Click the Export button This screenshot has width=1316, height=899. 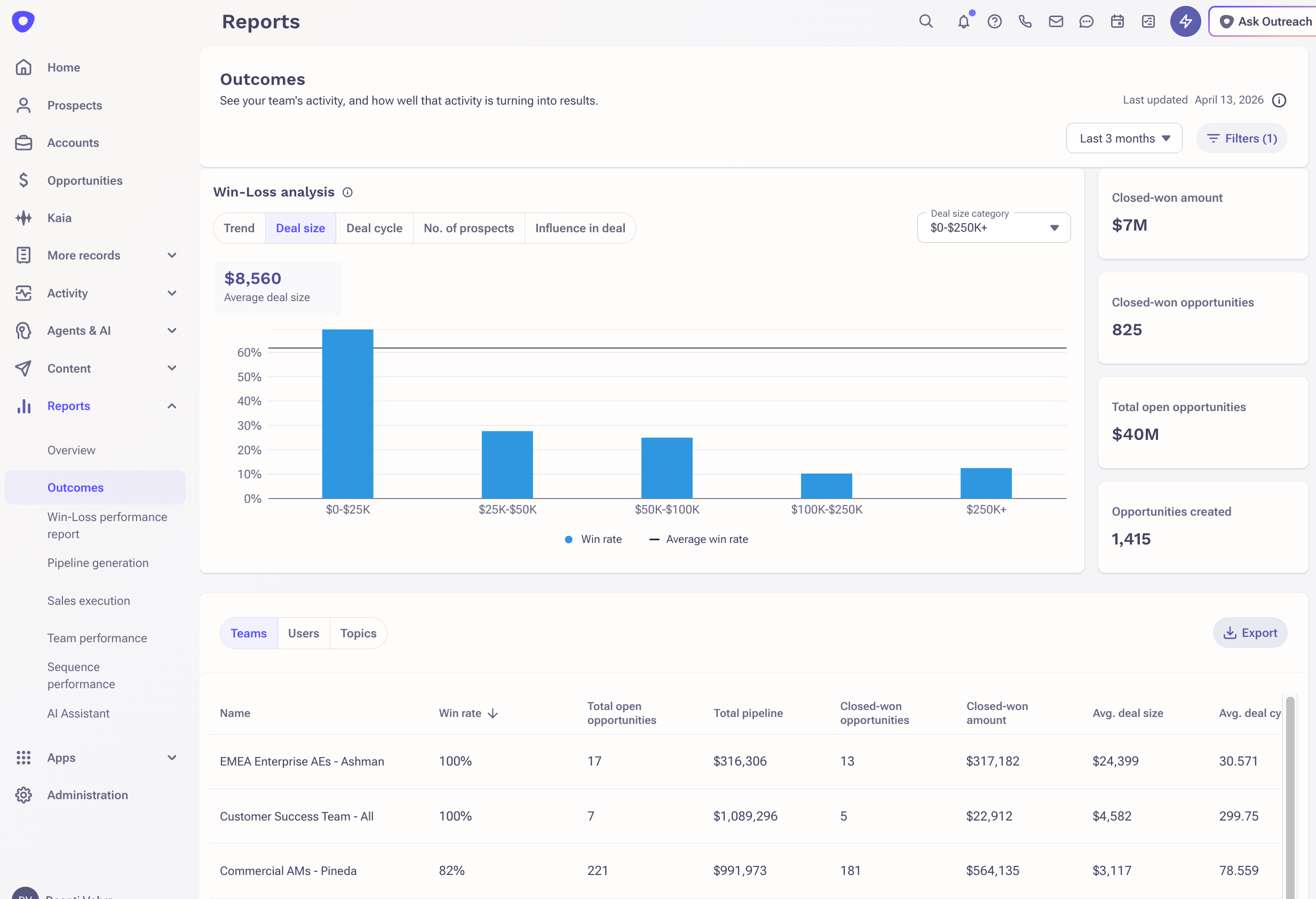(x=1250, y=633)
